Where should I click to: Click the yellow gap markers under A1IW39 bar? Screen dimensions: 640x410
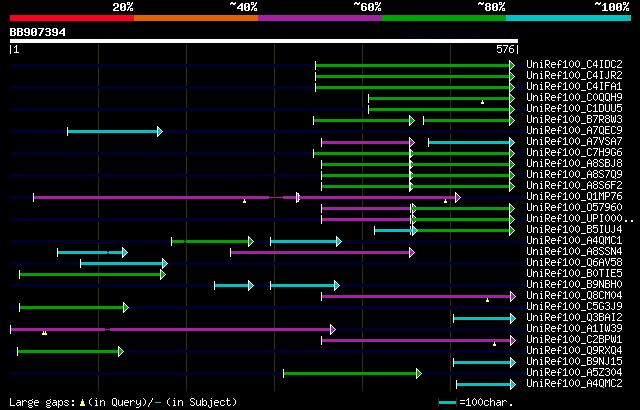44,333
